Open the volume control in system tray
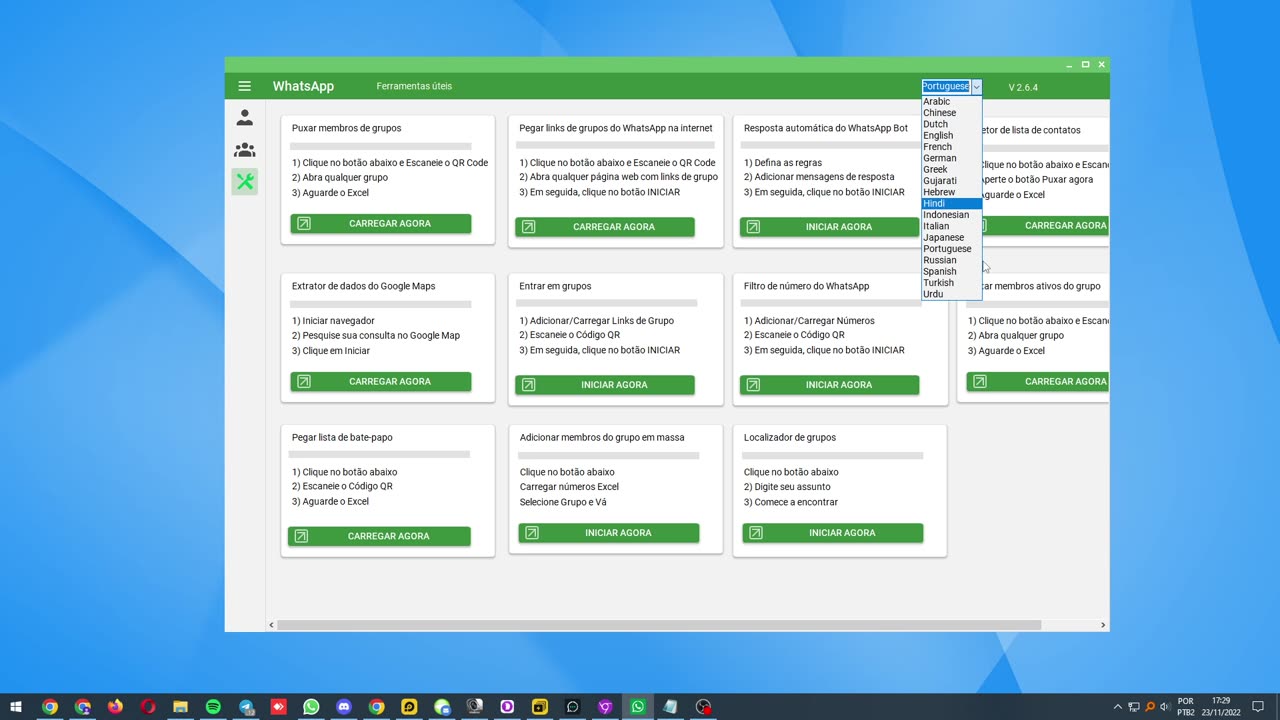The width and height of the screenshot is (1280, 720). [x=1165, y=707]
